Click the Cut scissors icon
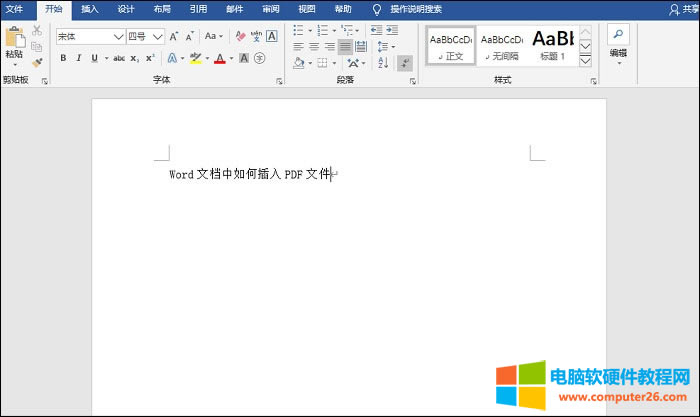 pyautogui.click(x=37, y=31)
